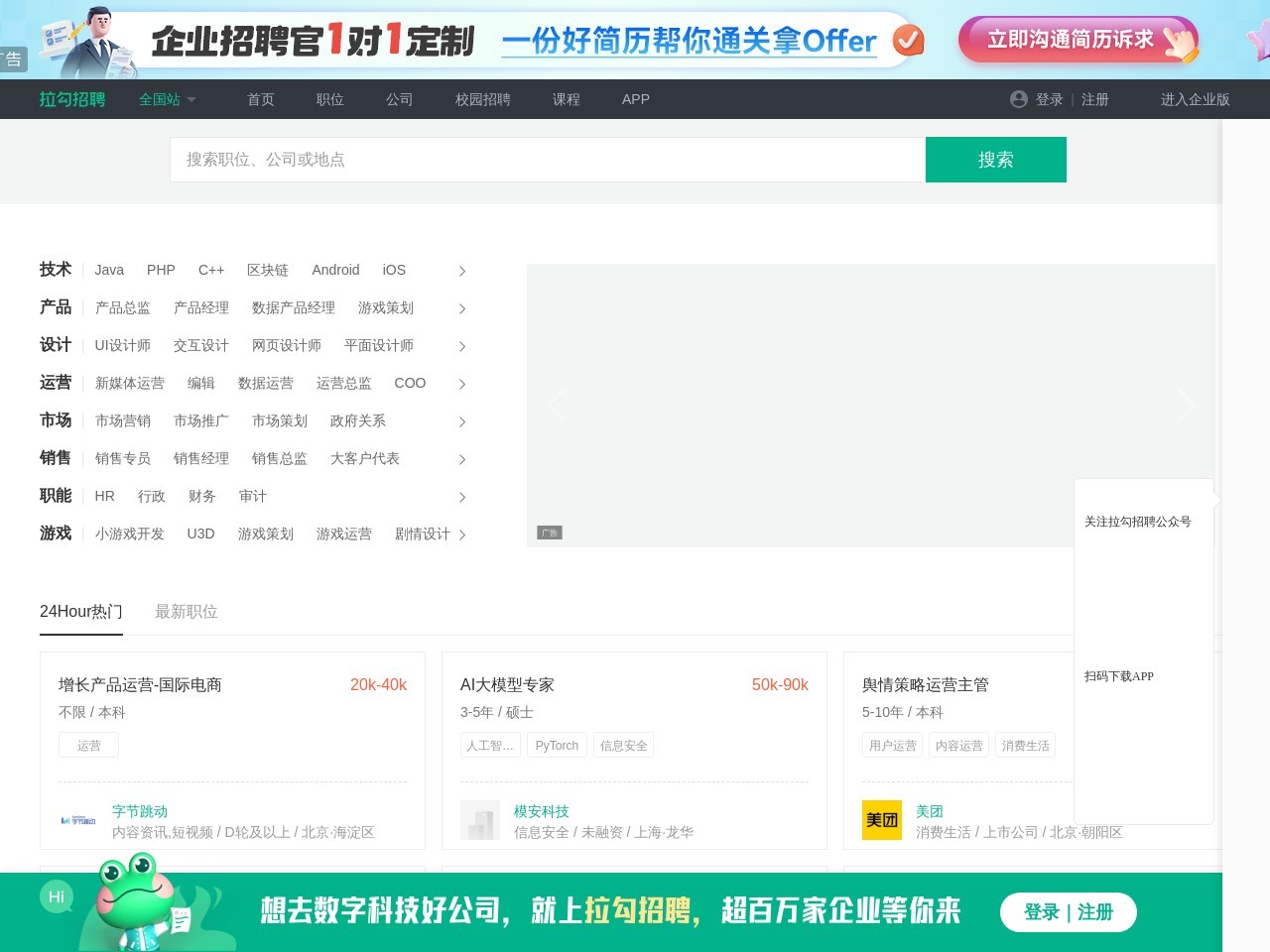The height and width of the screenshot is (952, 1270).
Task: Click the job search input field
Action: click(548, 159)
